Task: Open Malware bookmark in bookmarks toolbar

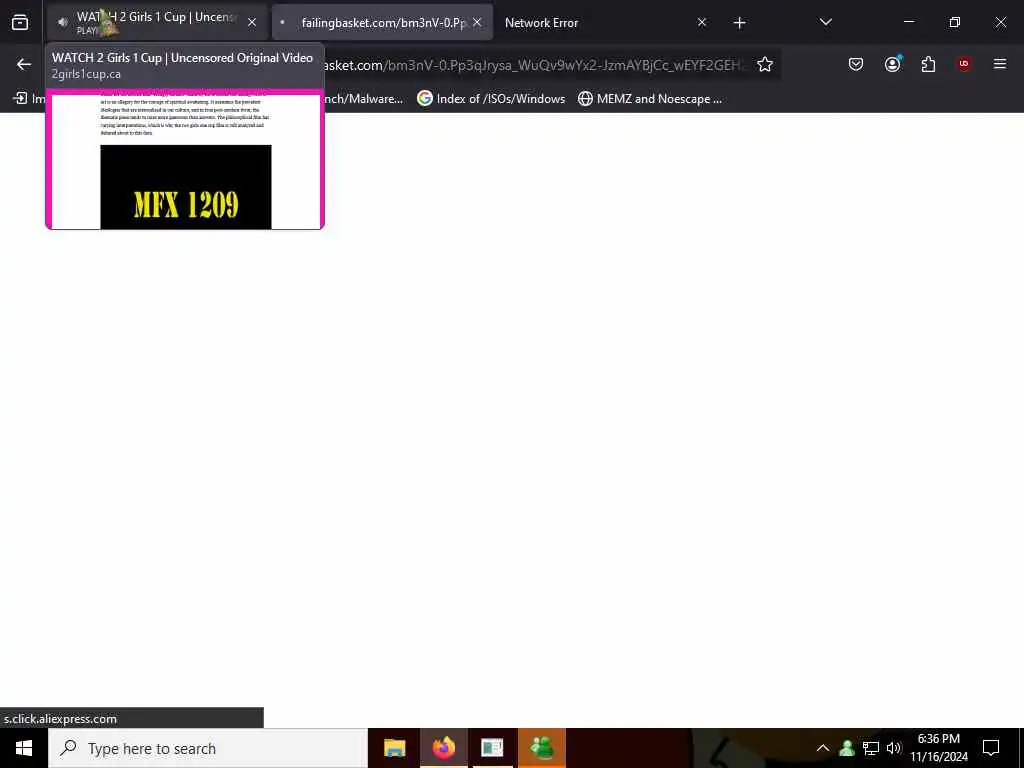Action: click(363, 99)
